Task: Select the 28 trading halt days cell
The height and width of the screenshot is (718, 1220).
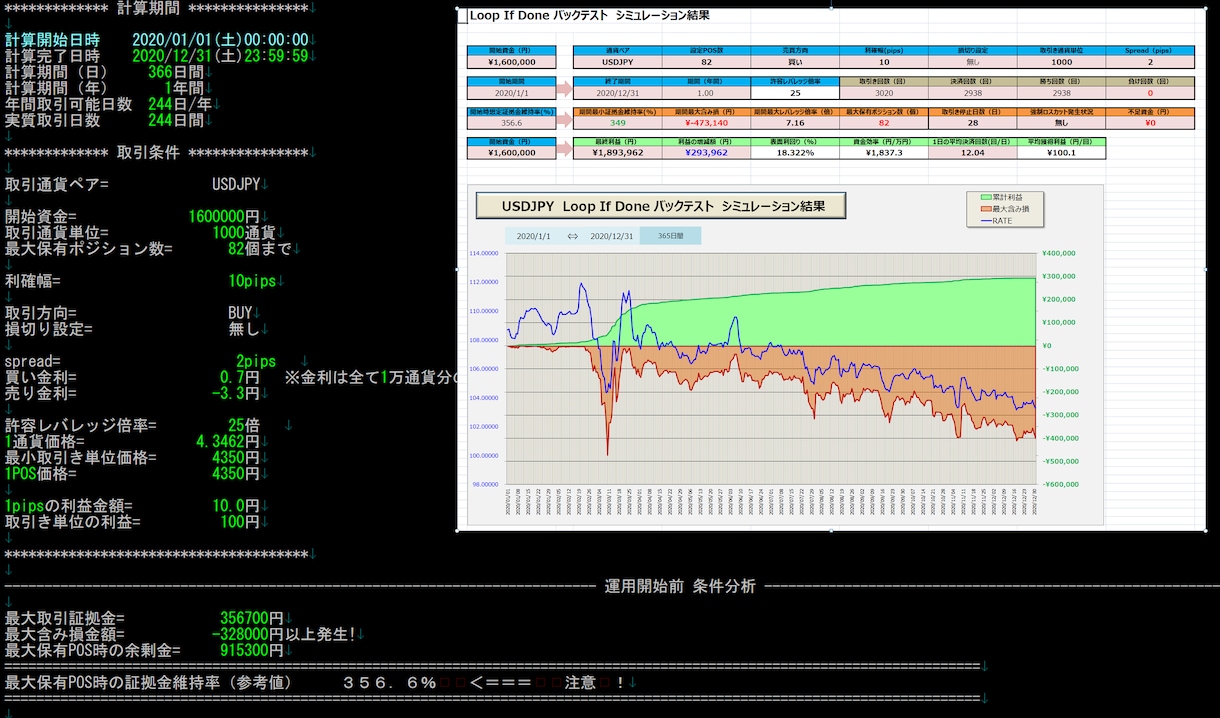Action: tap(972, 123)
